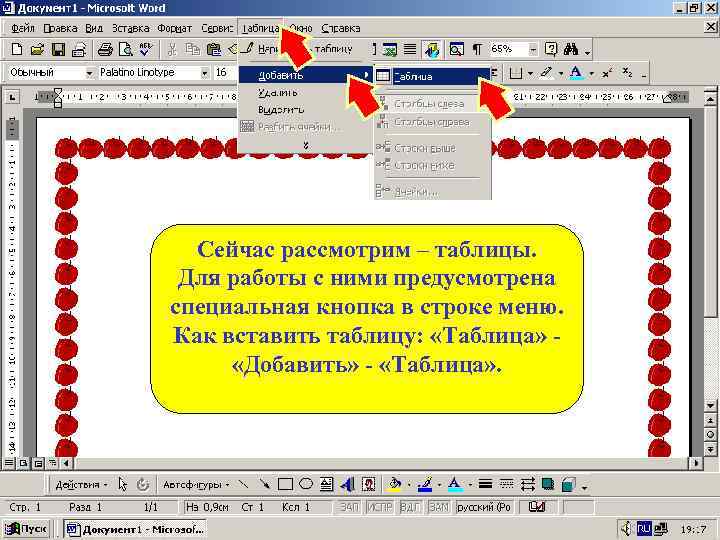
Task: Save the document using the floppy disk icon
Action: tap(58, 49)
